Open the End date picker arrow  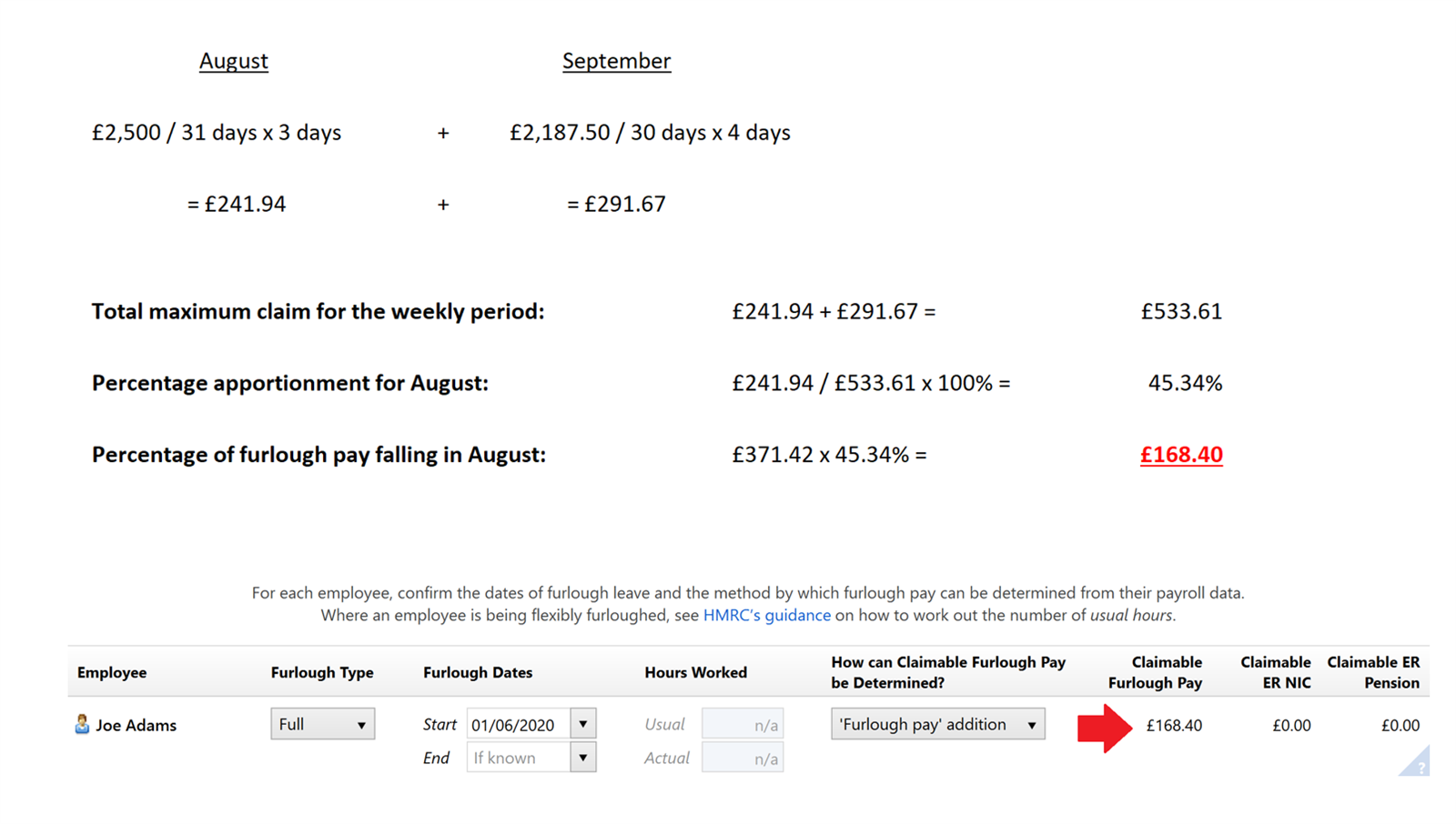point(583,757)
